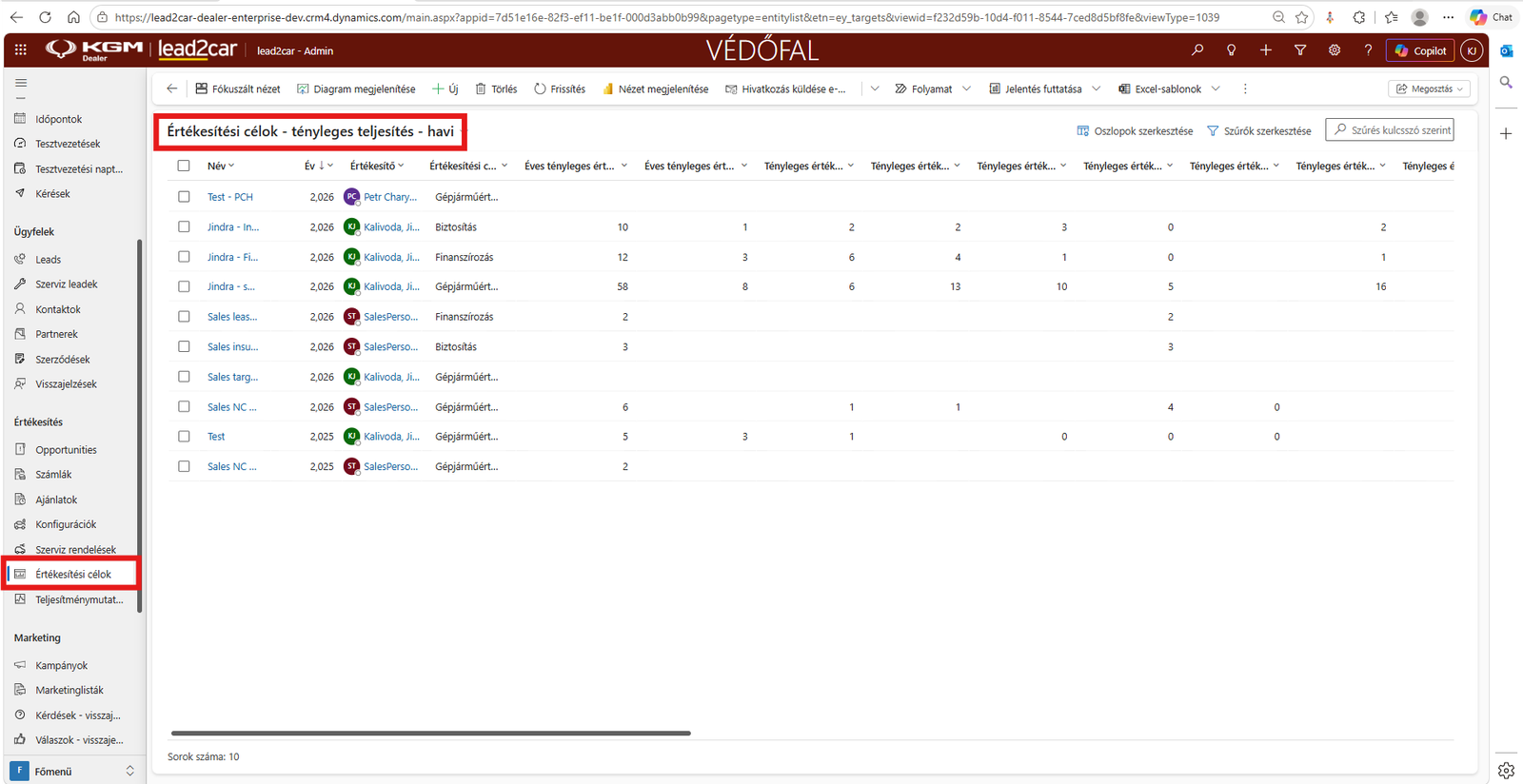Viewport: 1523px width, 784px height.
Task: Open browser extensions puzzle icon
Action: point(1359,17)
